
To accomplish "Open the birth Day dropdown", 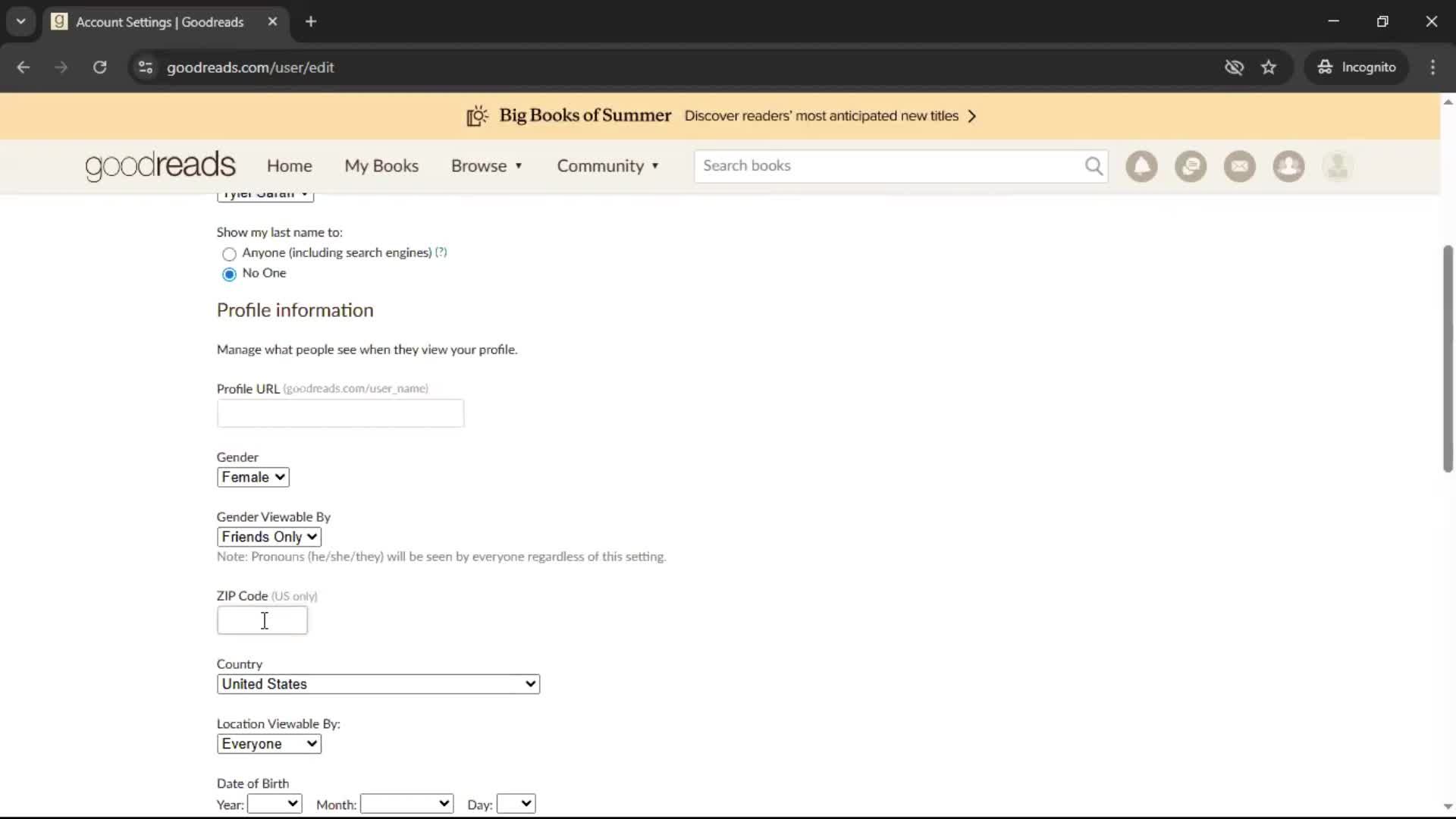I will (516, 804).
